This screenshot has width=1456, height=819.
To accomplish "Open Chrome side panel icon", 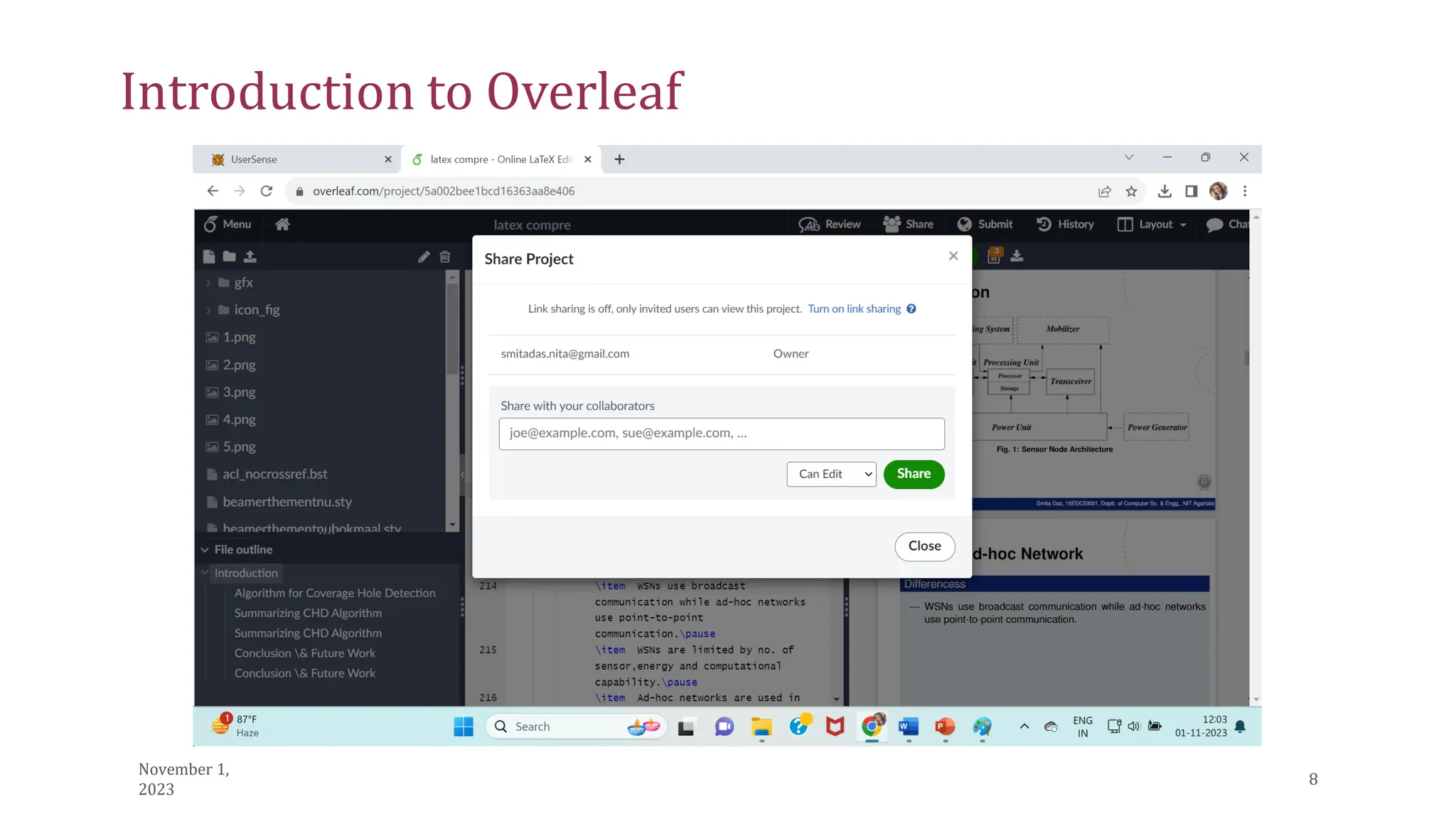I will (1192, 191).
